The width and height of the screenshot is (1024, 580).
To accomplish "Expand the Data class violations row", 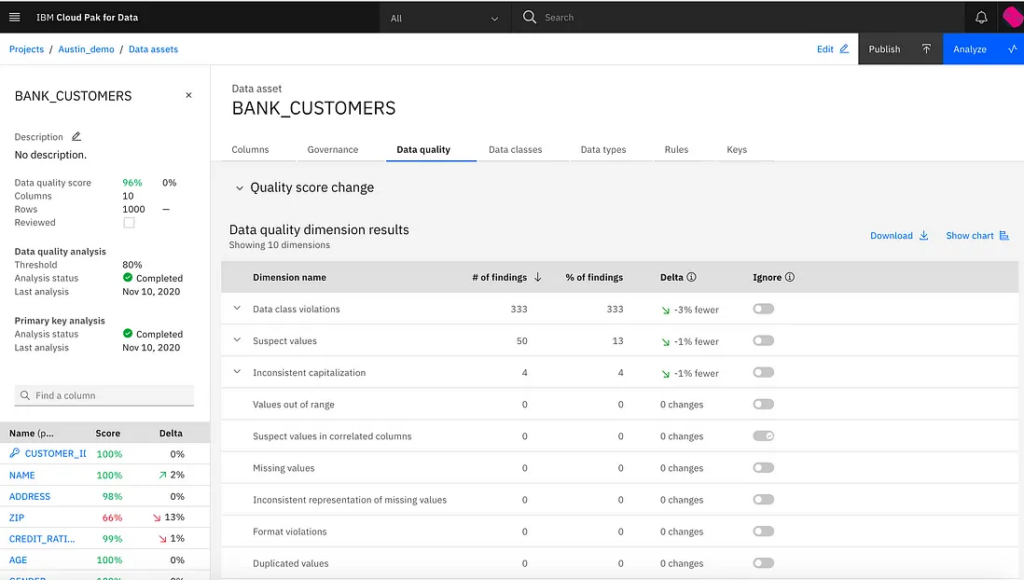I will (237, 308).
